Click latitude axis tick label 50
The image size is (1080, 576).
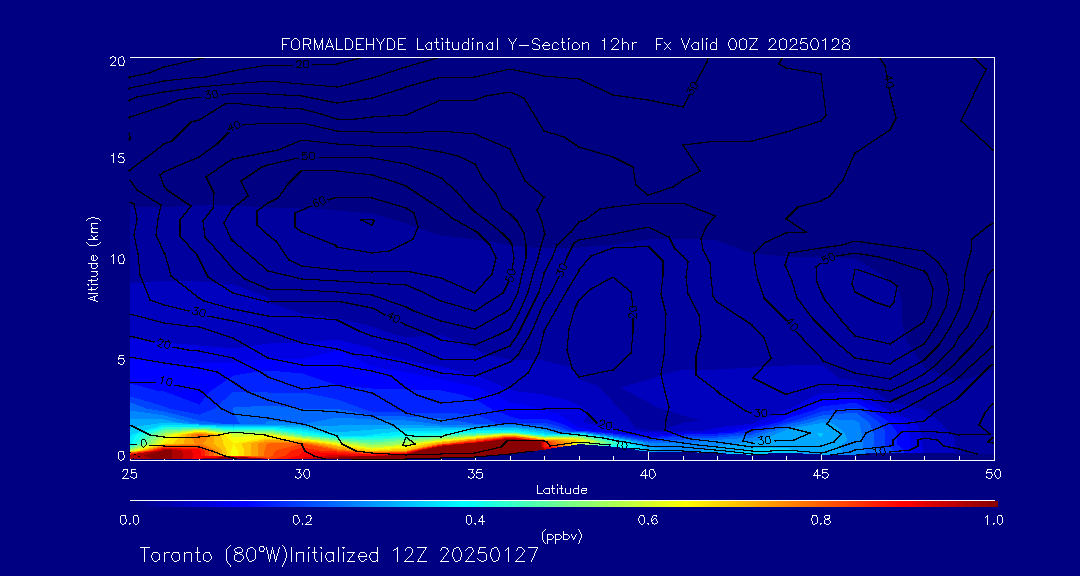tap(993, 474)
